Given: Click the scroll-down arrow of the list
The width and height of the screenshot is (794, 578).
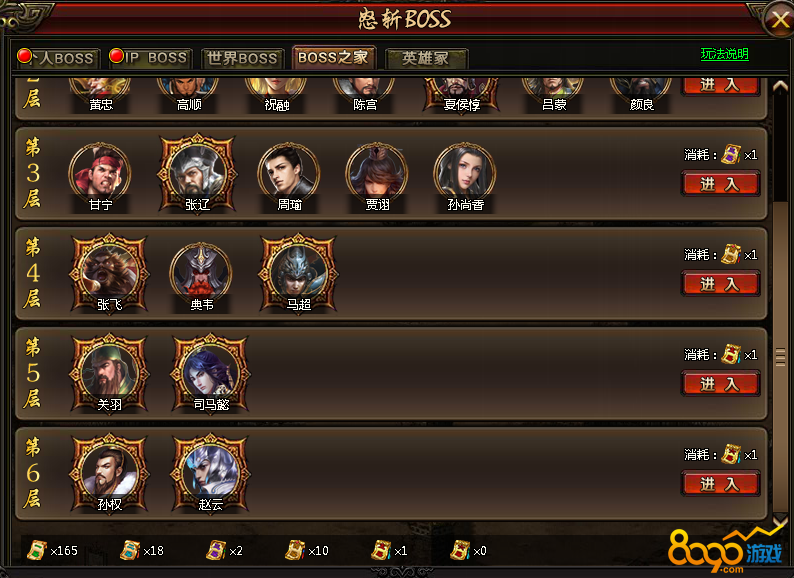Looking at the screenshot, I should point(780,520).
